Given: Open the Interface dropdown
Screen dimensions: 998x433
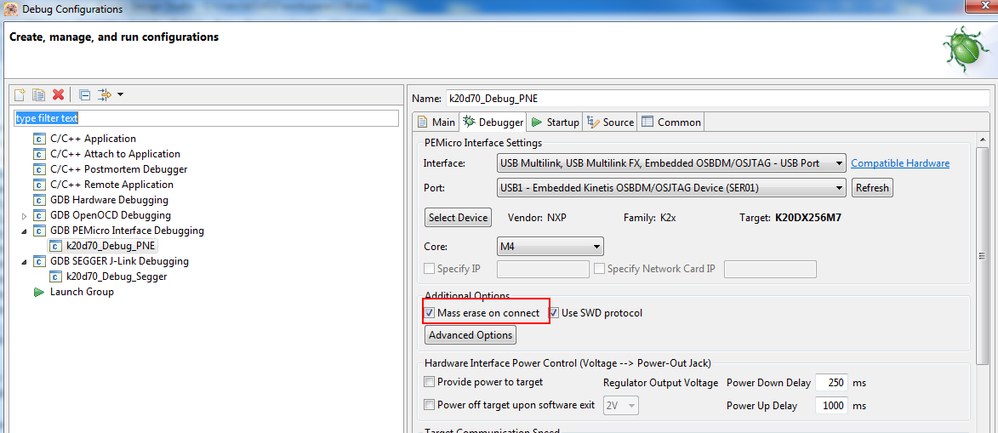Looking at the screenshot, I should click(x=671, y=164).
